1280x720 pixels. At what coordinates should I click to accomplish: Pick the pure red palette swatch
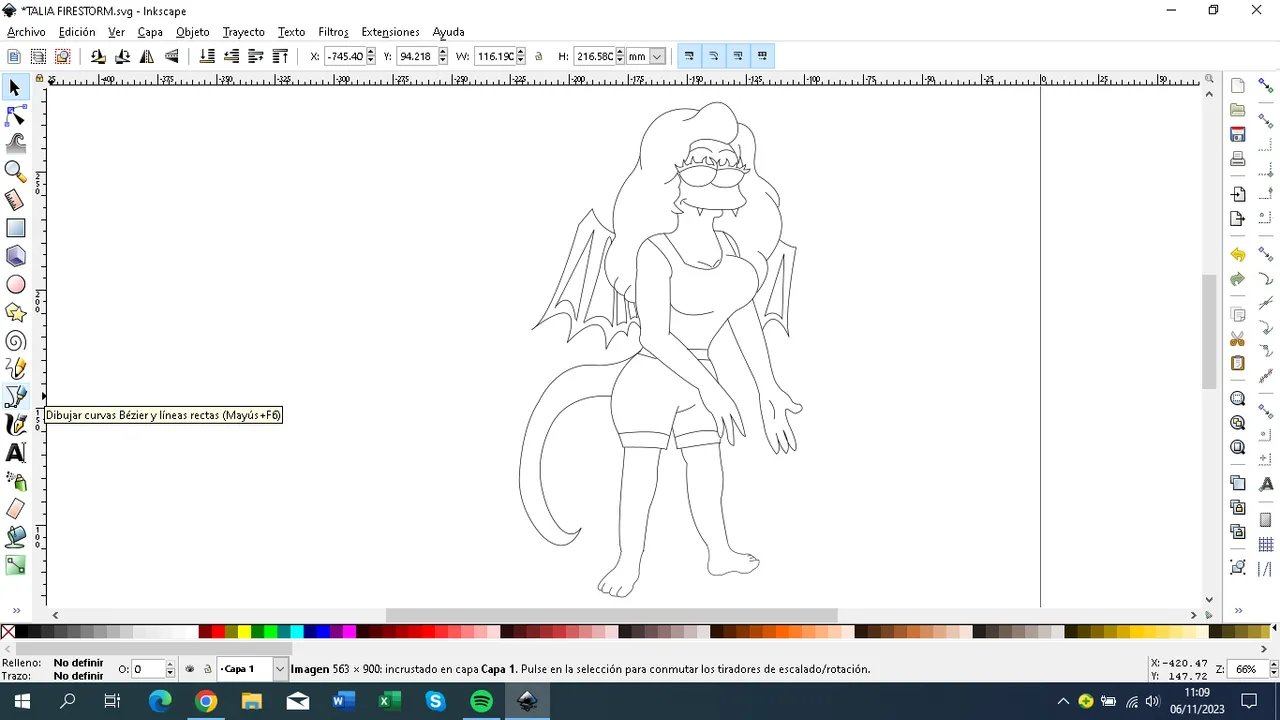point(218,631)
